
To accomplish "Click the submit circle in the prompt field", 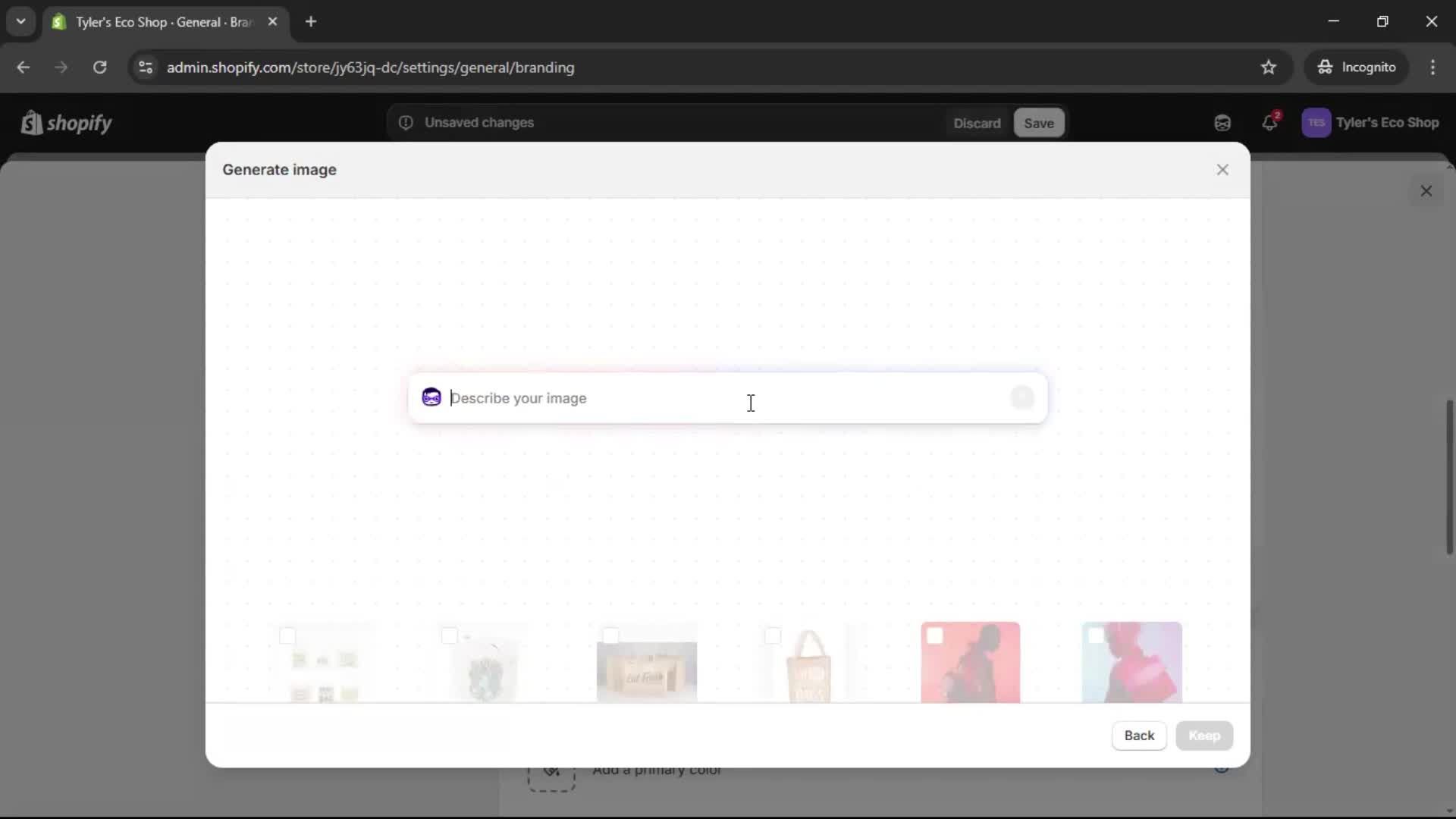I will point(1022,397).
